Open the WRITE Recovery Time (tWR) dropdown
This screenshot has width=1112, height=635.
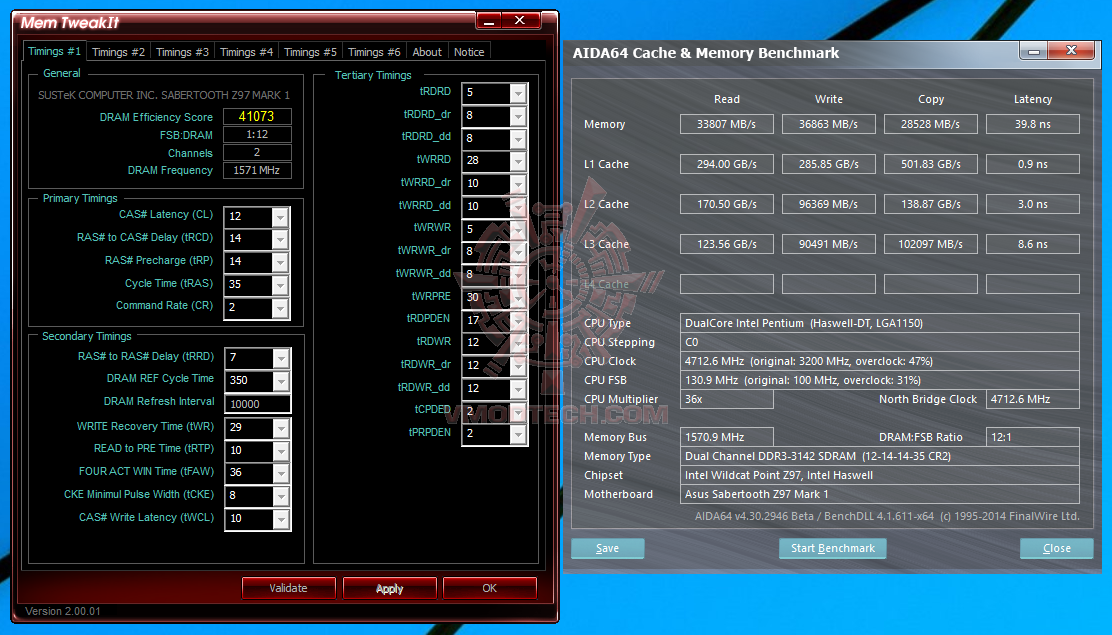tap(281, 428)
